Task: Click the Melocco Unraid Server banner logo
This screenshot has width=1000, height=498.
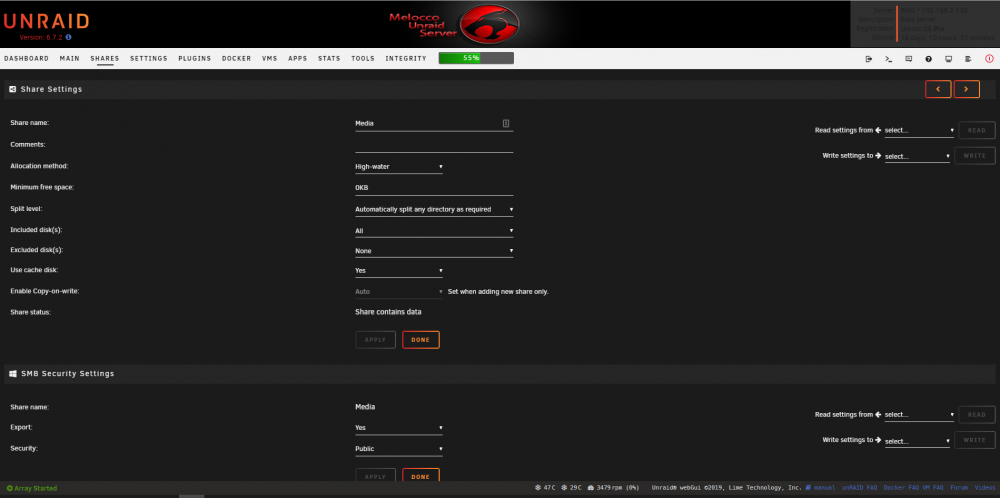Action: click(454, 24)
